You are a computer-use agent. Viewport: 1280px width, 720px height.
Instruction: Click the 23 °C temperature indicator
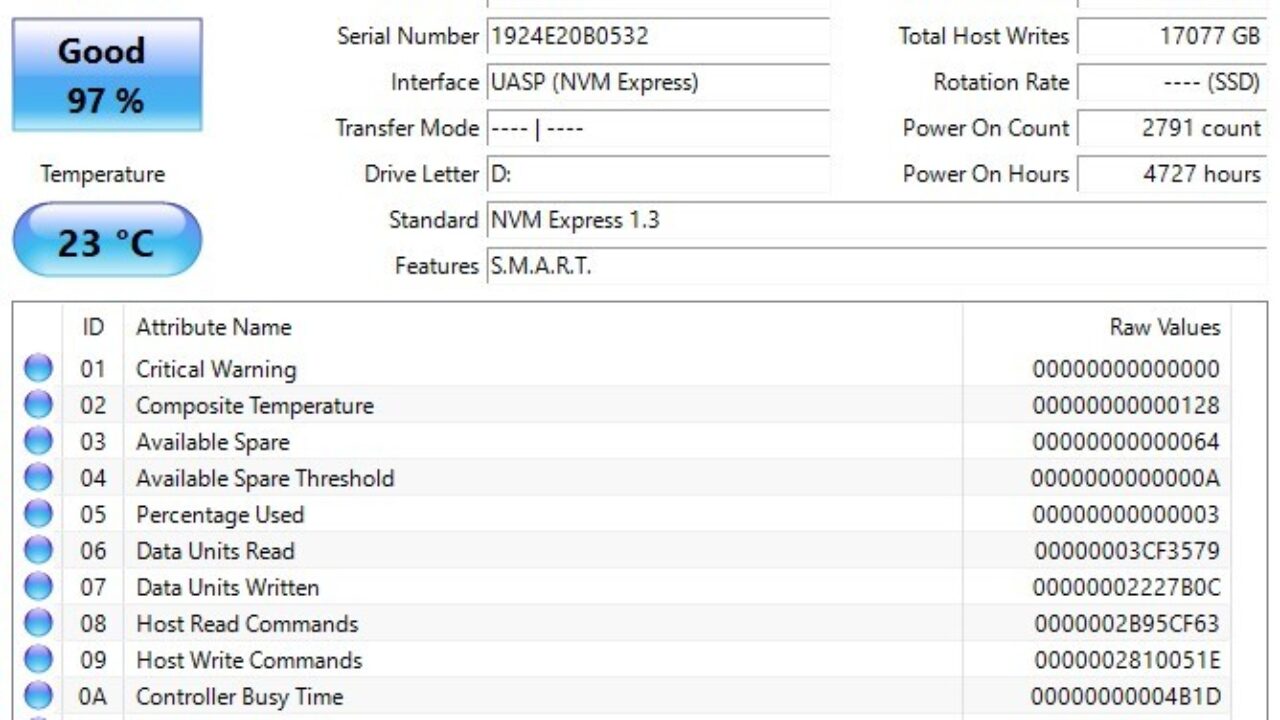[105, 238]
